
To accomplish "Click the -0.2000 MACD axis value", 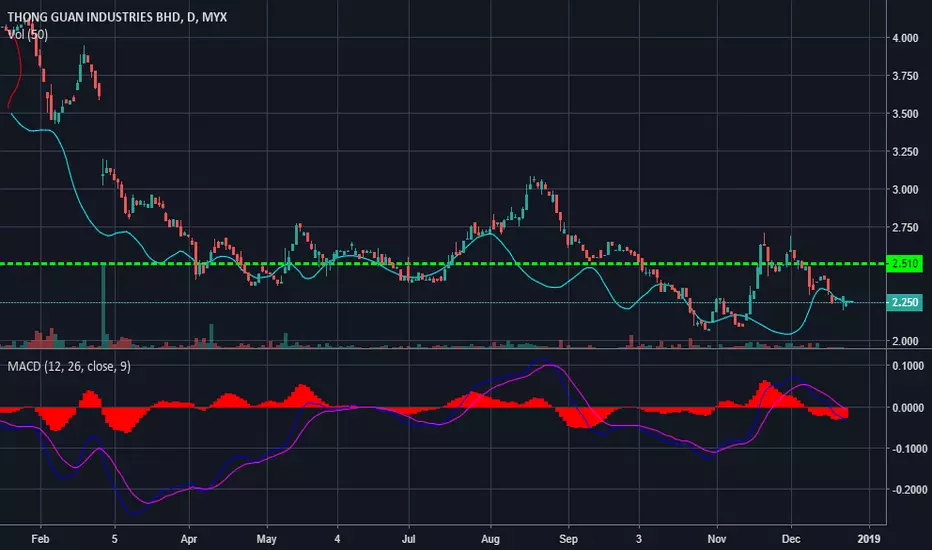I will coord(908,490).
